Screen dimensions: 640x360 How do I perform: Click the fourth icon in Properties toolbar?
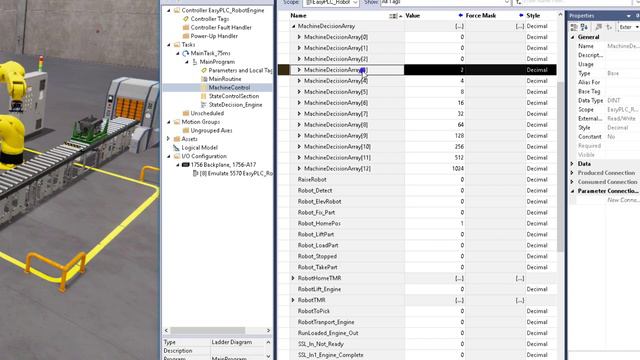click(609, 27)
